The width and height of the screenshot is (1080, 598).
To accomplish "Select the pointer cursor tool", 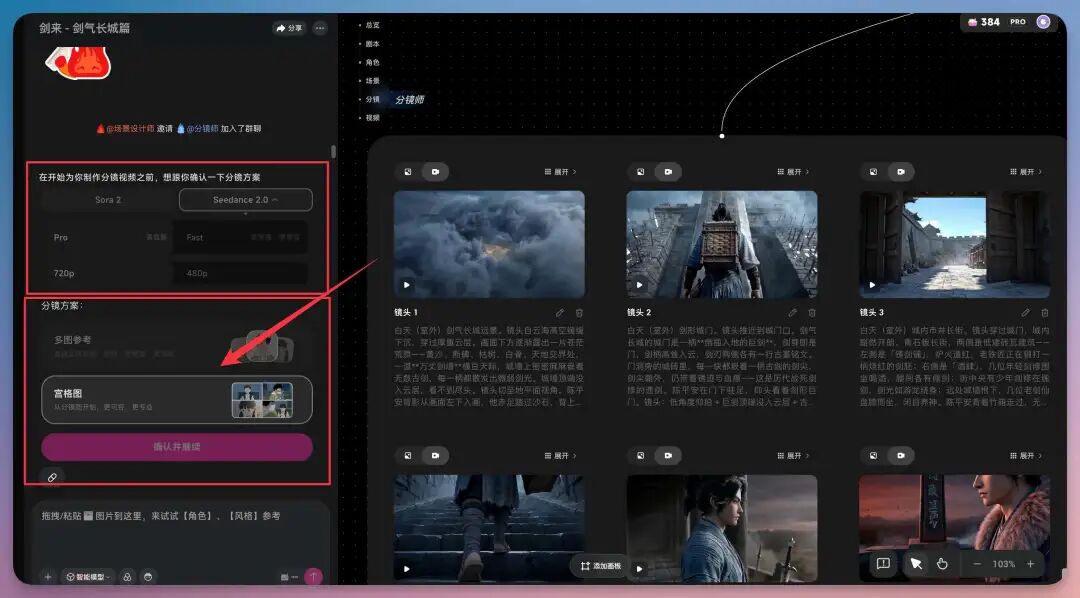I will click(x=916, y=564).
